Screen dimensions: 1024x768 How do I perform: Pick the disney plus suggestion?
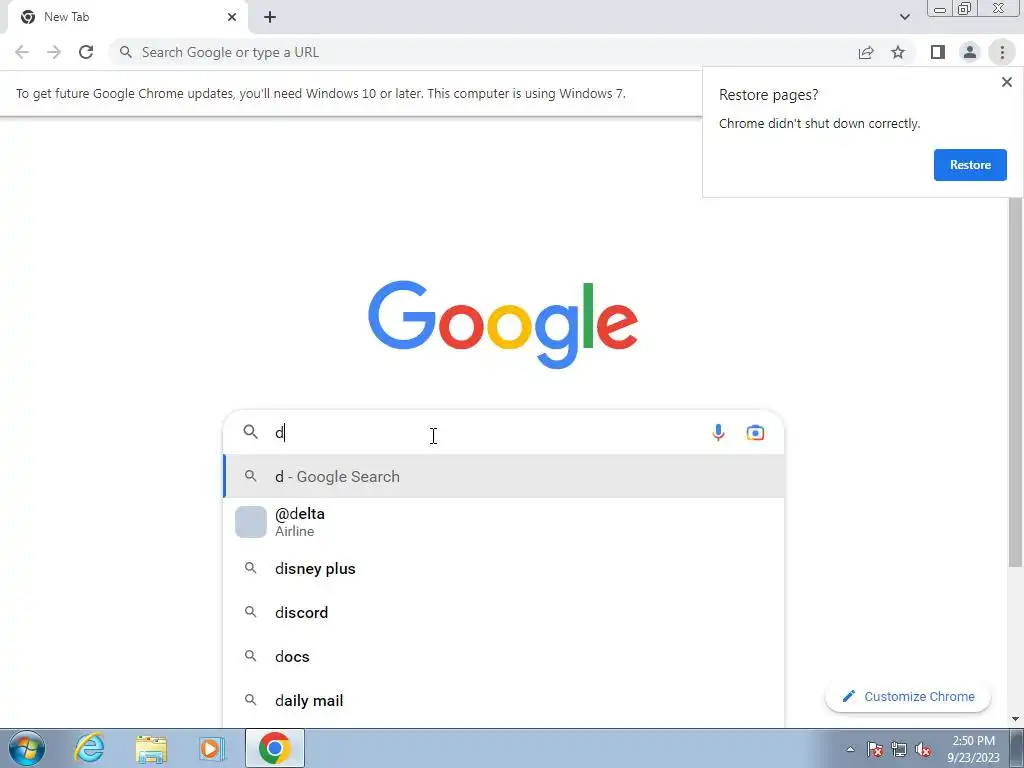(x=504, y=568)
